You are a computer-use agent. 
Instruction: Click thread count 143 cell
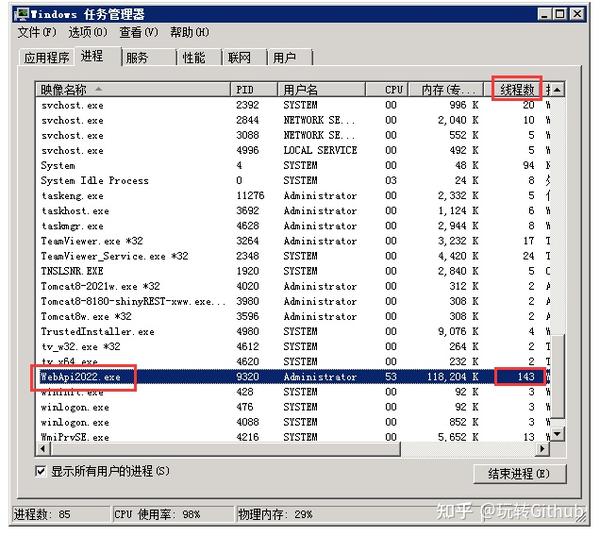[x=526, y=376]
